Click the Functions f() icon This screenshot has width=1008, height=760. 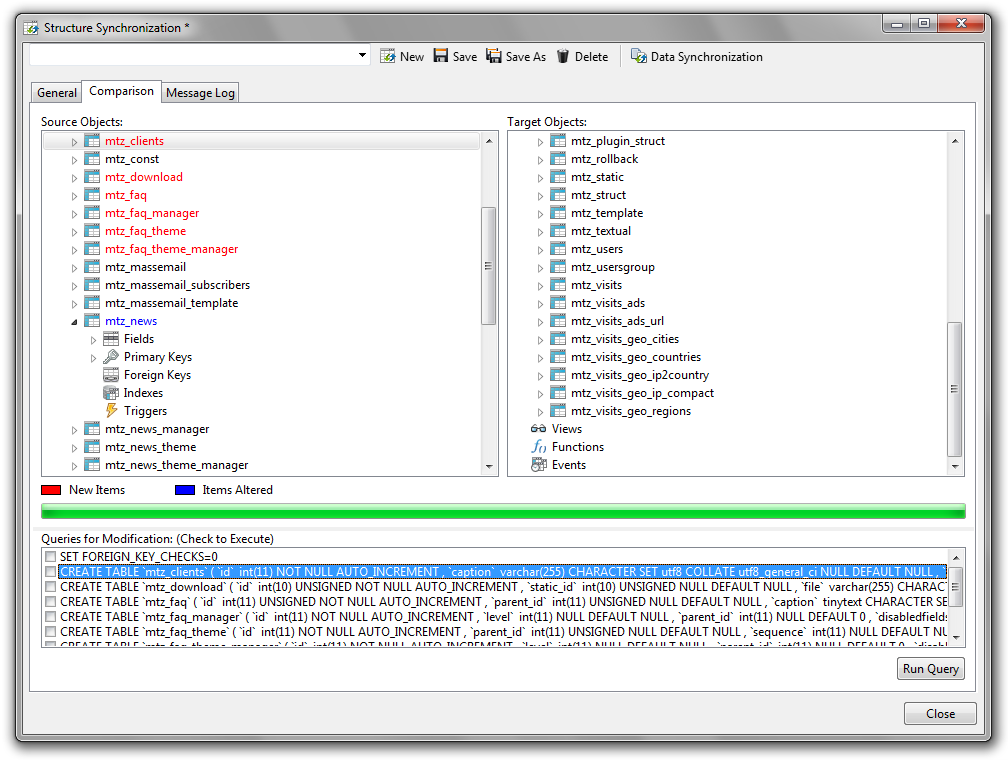point(539,446)
